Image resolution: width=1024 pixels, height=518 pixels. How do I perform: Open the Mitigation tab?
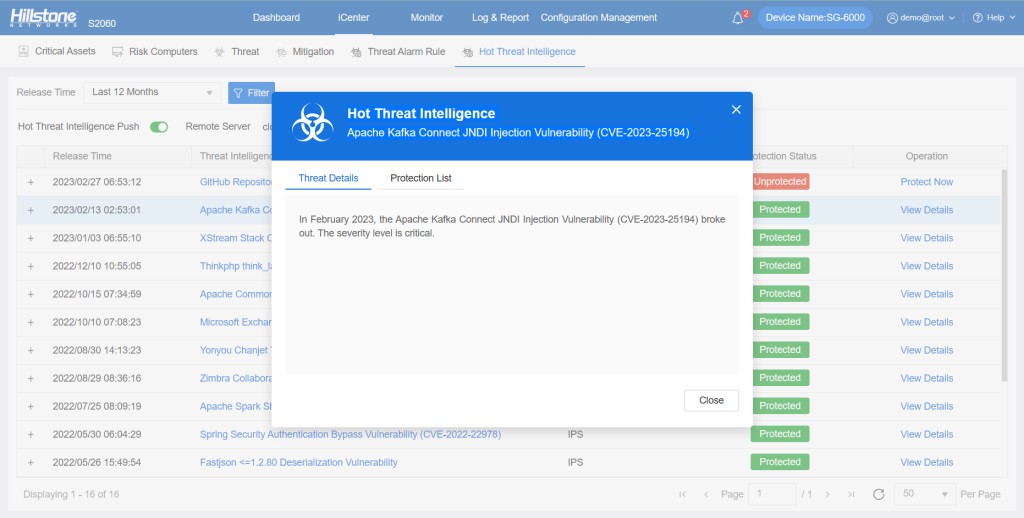[305, 52]
